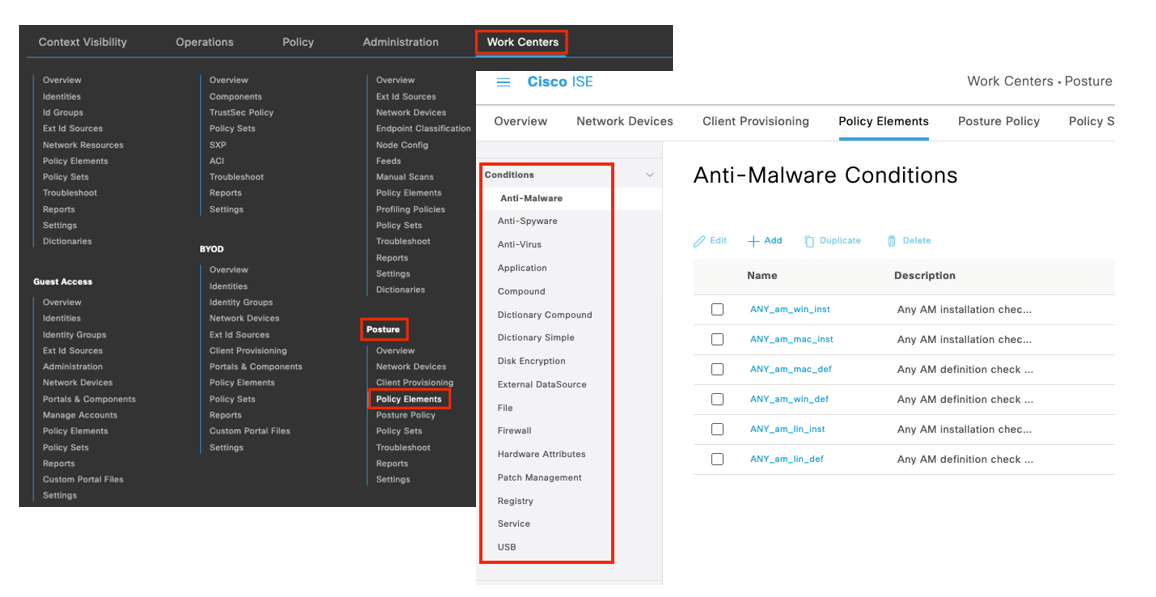Switch to the Client Provisioning tab
This screenshot has height=597, width=1156.
coord(756,122)
